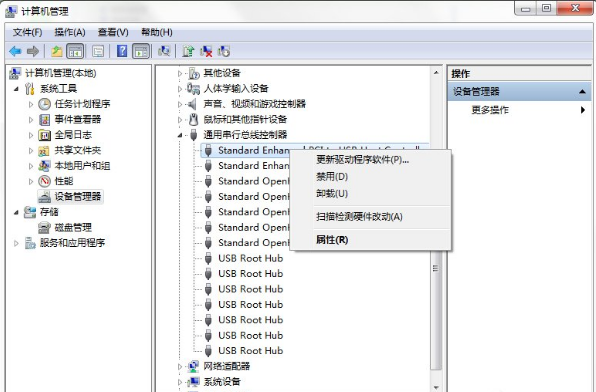This screenshot has height=392, width=596.
Task: Click the Forward arrow toolbar icon
Action: (x=33, y=51)
